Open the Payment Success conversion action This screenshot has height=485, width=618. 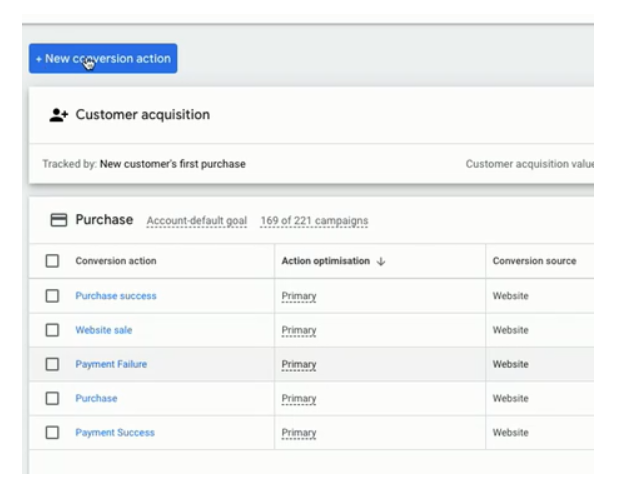pyautogui.click(x=115, y=433)
